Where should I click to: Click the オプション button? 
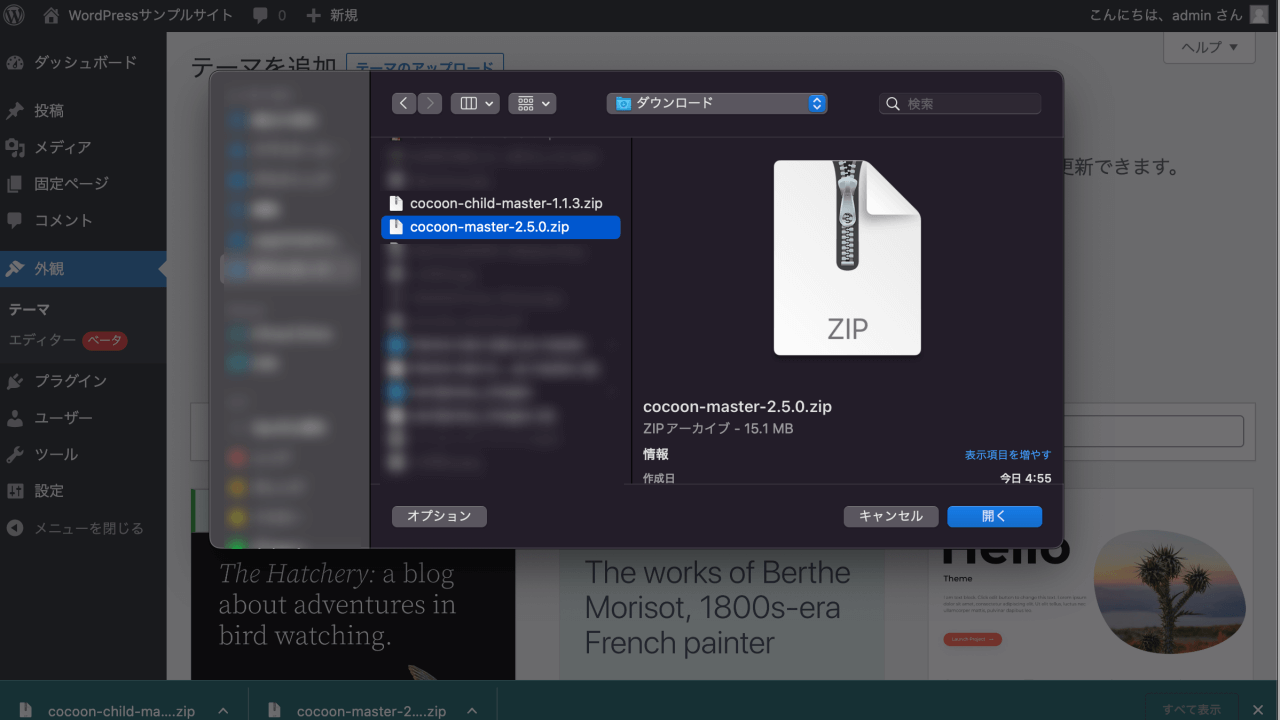pos(439,516)
